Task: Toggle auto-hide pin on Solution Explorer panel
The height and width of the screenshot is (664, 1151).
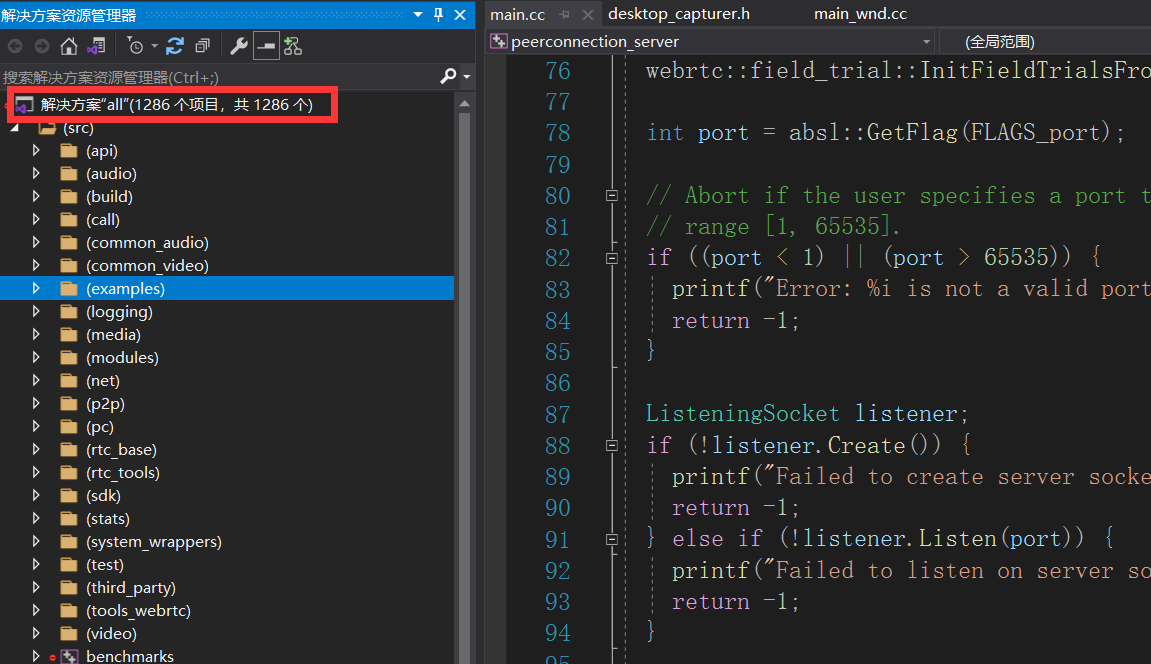Action: click(438, 15)
